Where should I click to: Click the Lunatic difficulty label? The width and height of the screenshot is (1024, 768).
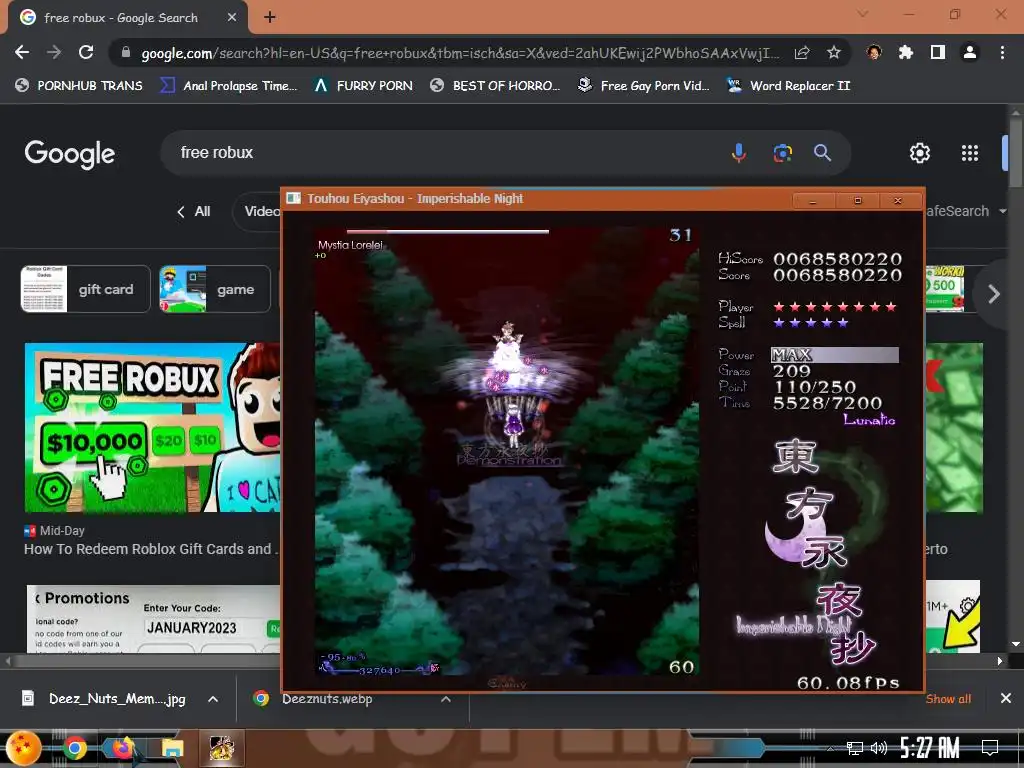869,420
